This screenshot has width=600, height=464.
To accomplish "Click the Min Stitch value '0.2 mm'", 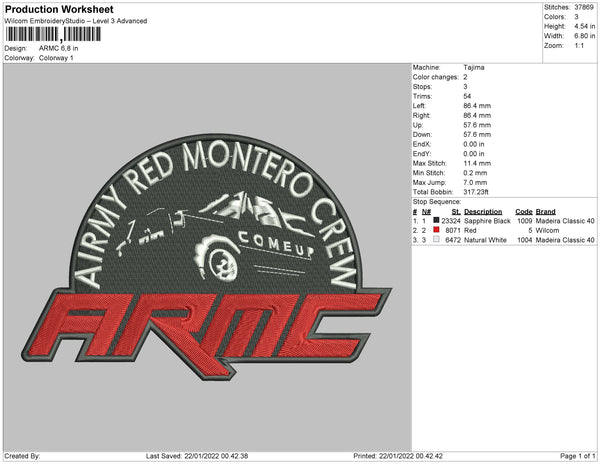I will 475,173.
